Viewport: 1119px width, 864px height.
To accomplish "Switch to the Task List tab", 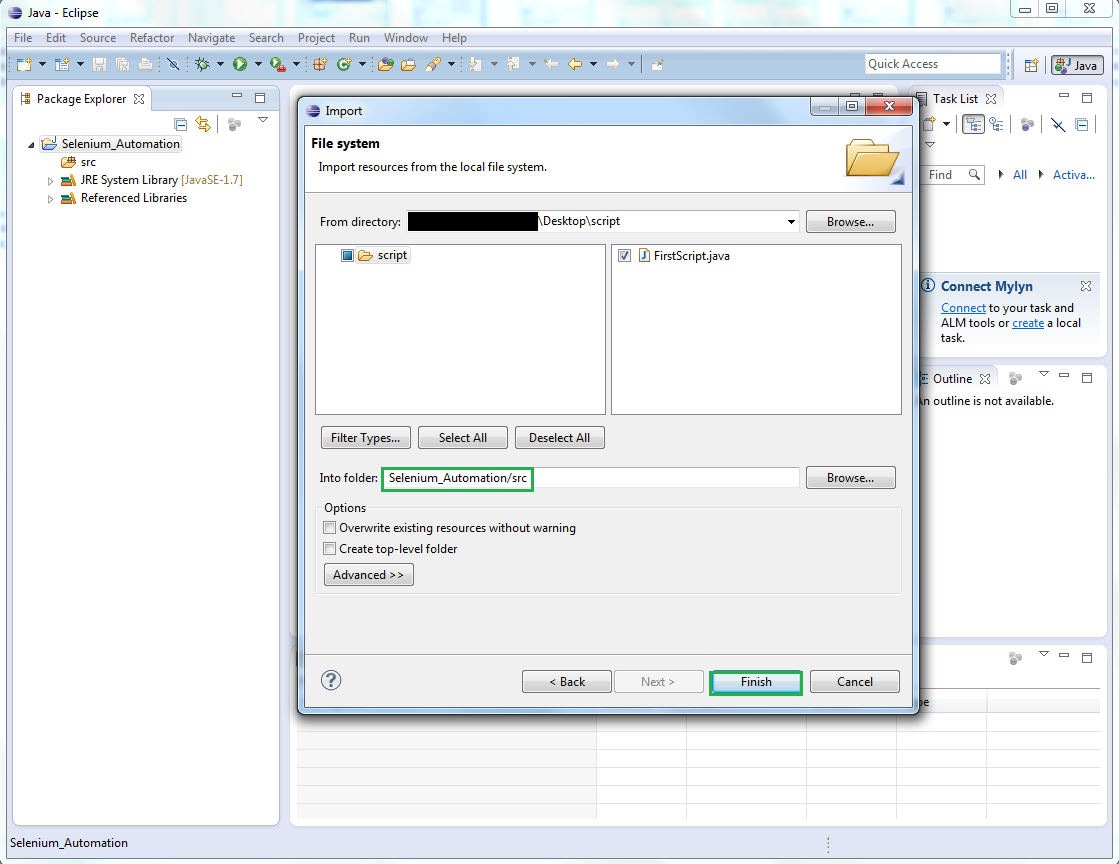I will click(957, 98).
